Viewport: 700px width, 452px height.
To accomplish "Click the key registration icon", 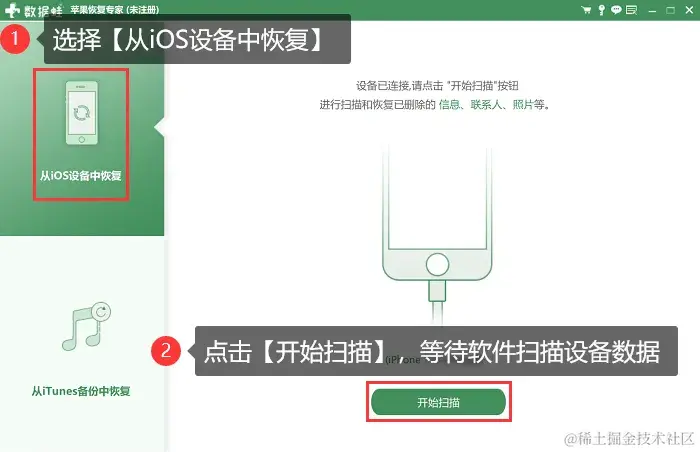I will pos(601,10).
